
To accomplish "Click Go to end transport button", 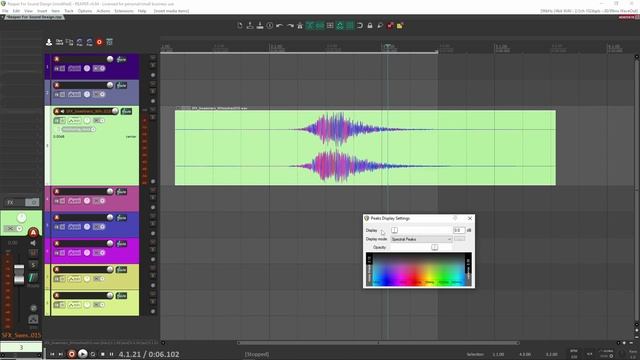I will click(x=61, y=354).
